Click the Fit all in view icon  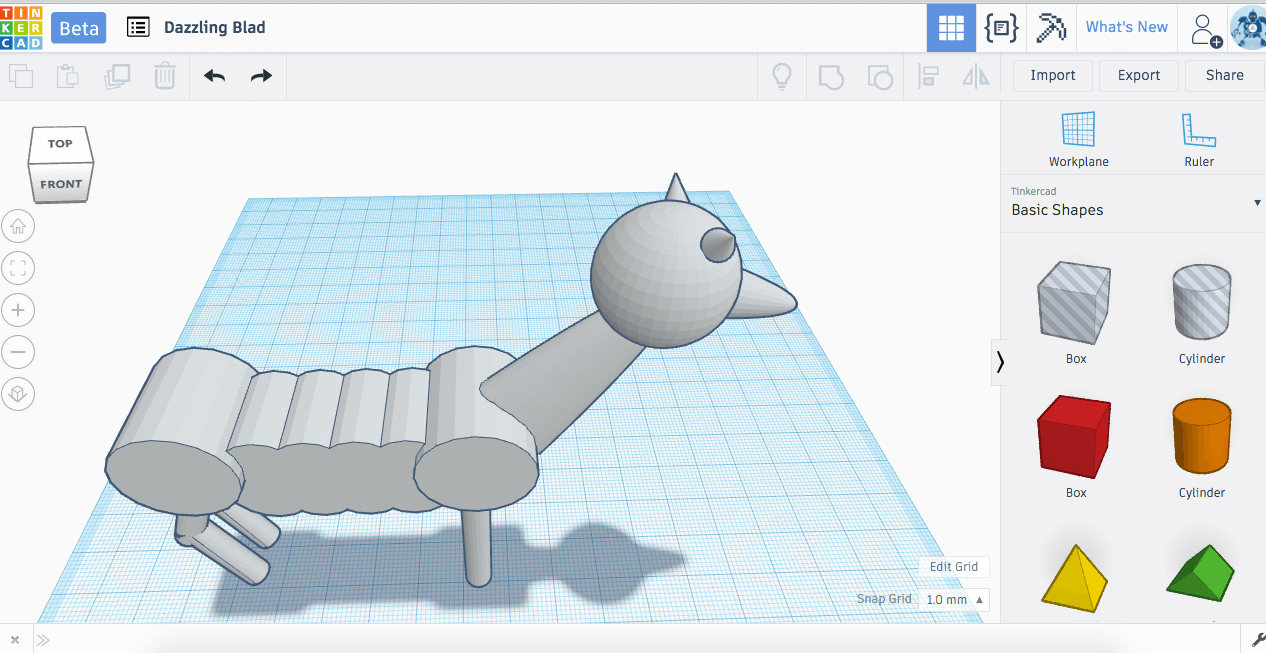[x=18, y=268]
